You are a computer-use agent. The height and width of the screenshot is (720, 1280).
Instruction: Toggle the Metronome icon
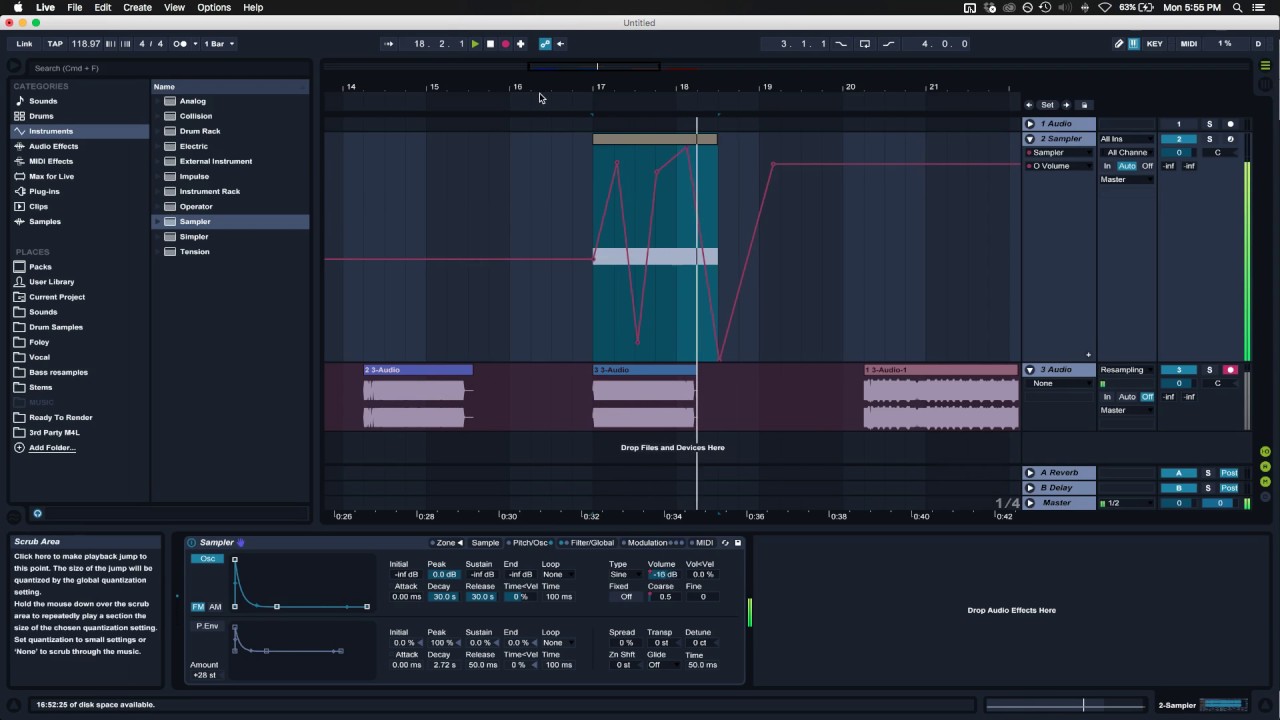(180, 44)
